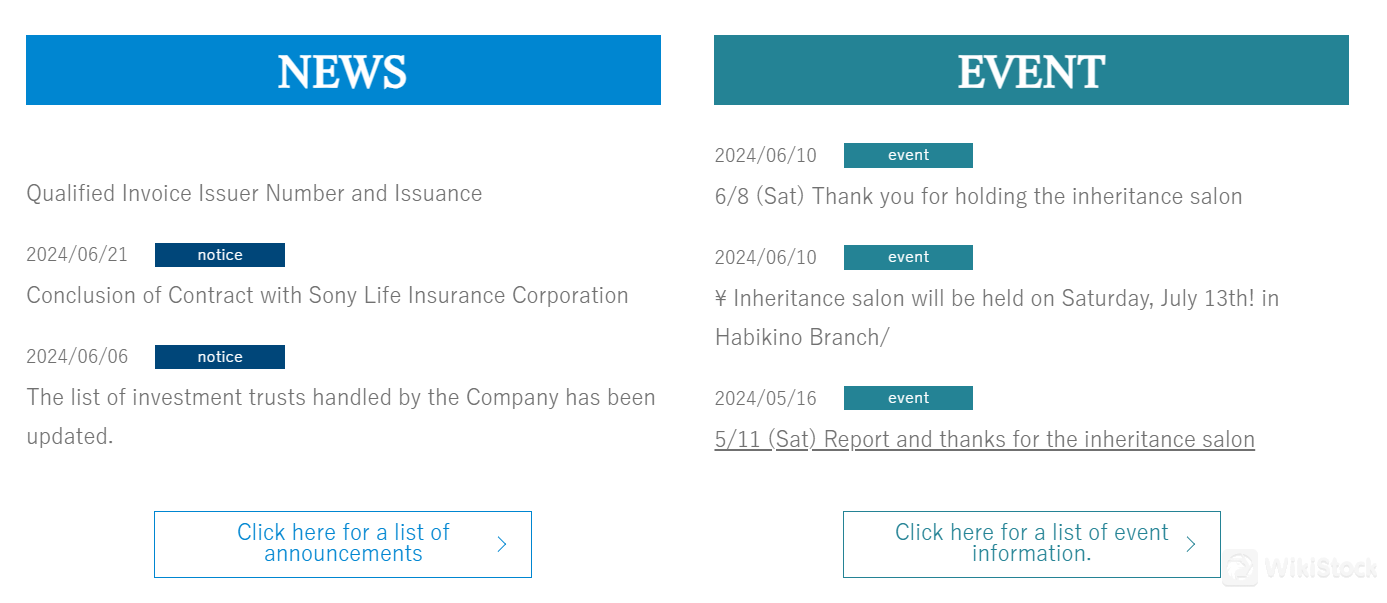
Task: Select the event tag dated 2024/05/16
Action: click(x=908, y=398)
